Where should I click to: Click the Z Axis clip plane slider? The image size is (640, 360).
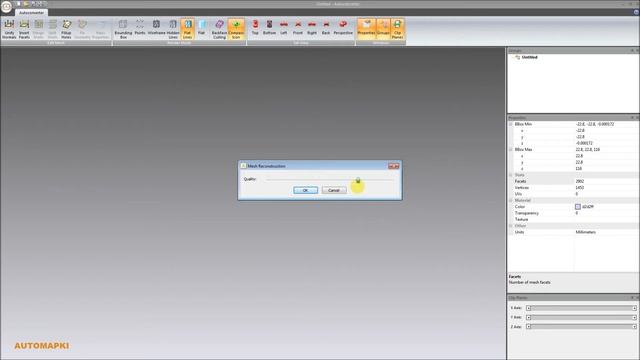click(x=581, y=327)
